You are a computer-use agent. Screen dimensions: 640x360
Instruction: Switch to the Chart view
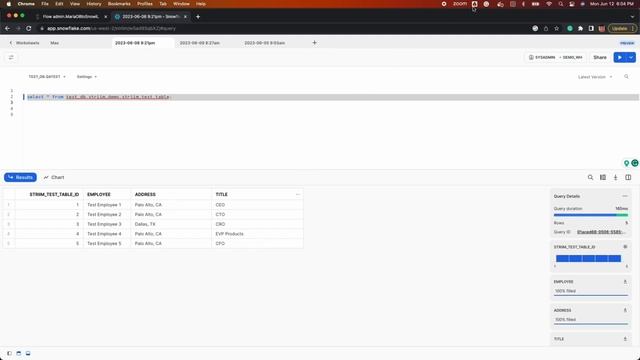pos(54,177)
